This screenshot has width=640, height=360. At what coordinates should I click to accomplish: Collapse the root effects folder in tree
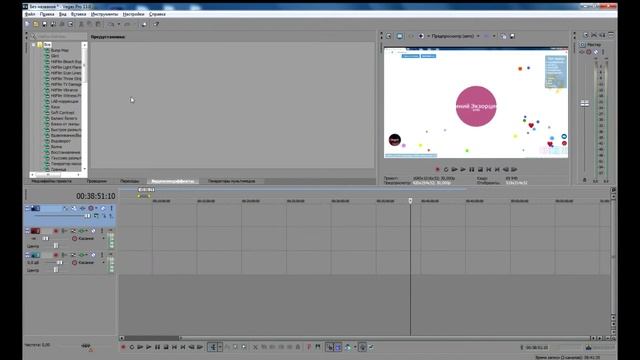[34, 44]
